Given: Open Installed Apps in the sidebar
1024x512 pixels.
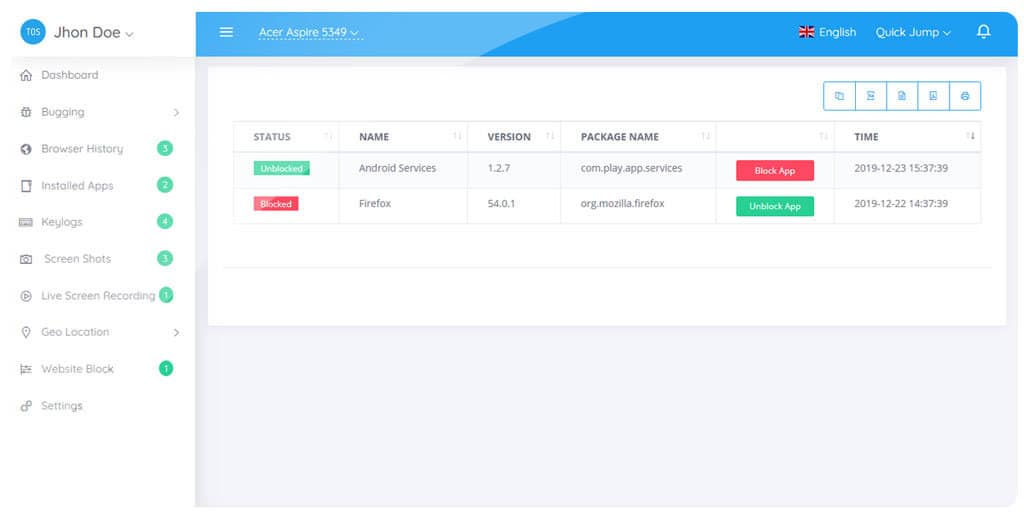Looking at the screenshot, I should tap(77, 186).
